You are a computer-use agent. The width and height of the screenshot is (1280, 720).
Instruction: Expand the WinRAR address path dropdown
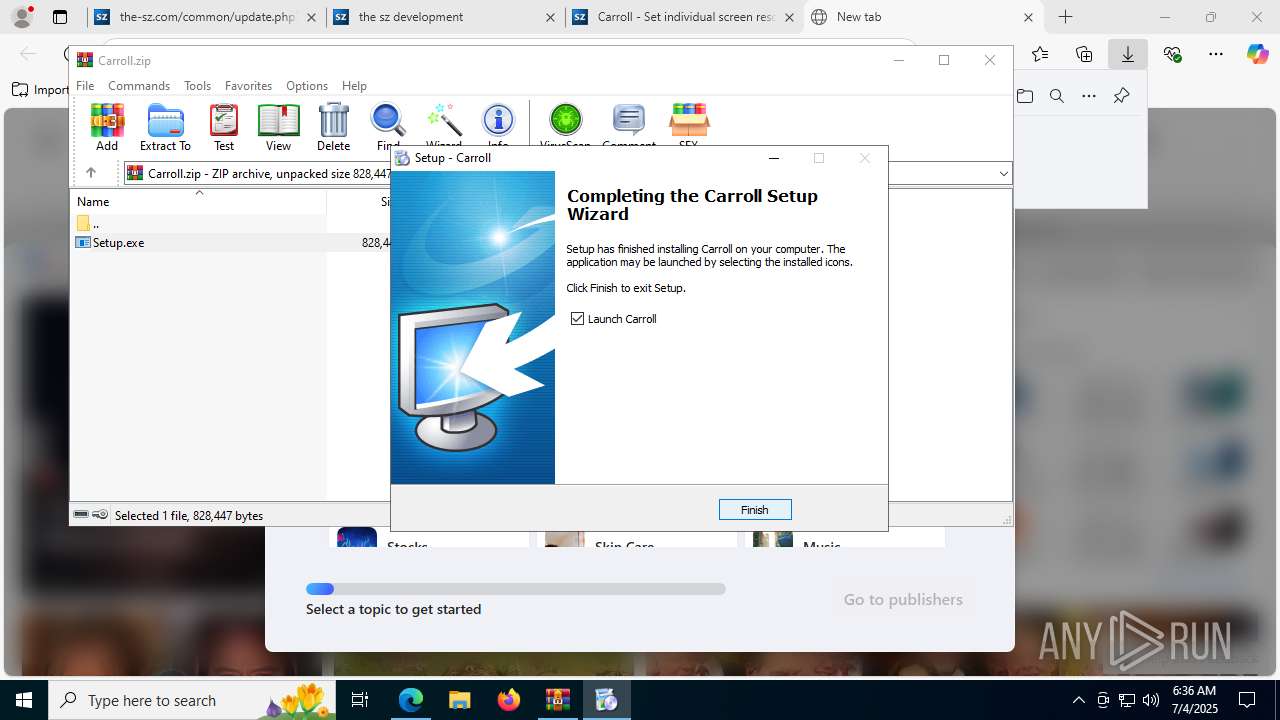[1003, 174]
